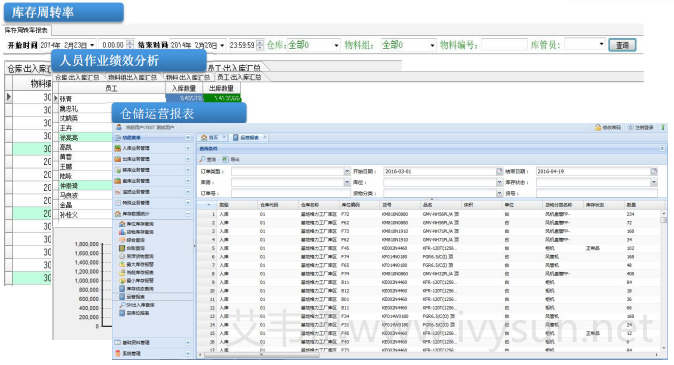
Task: Click the 物料编号 input field
Action: point(504,45)
